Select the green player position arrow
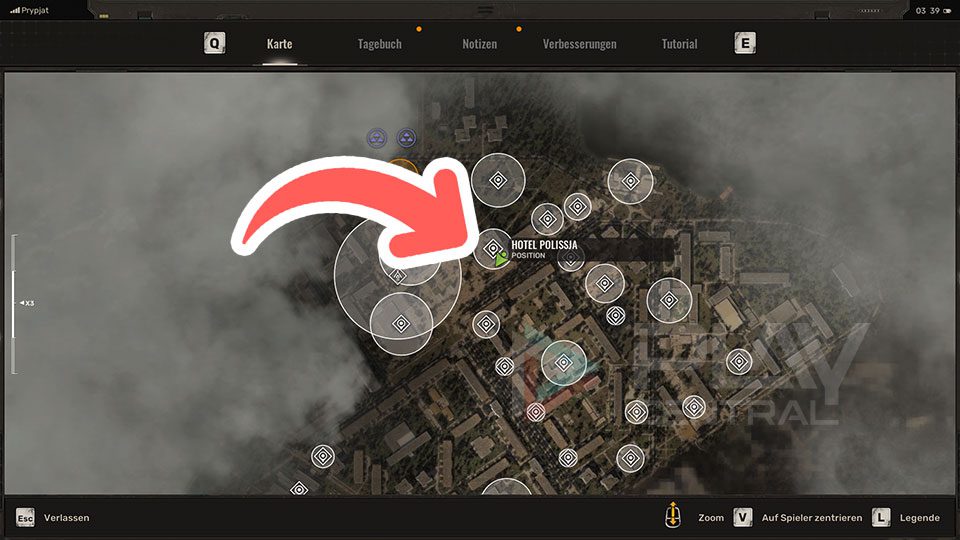 pos(501,259)
